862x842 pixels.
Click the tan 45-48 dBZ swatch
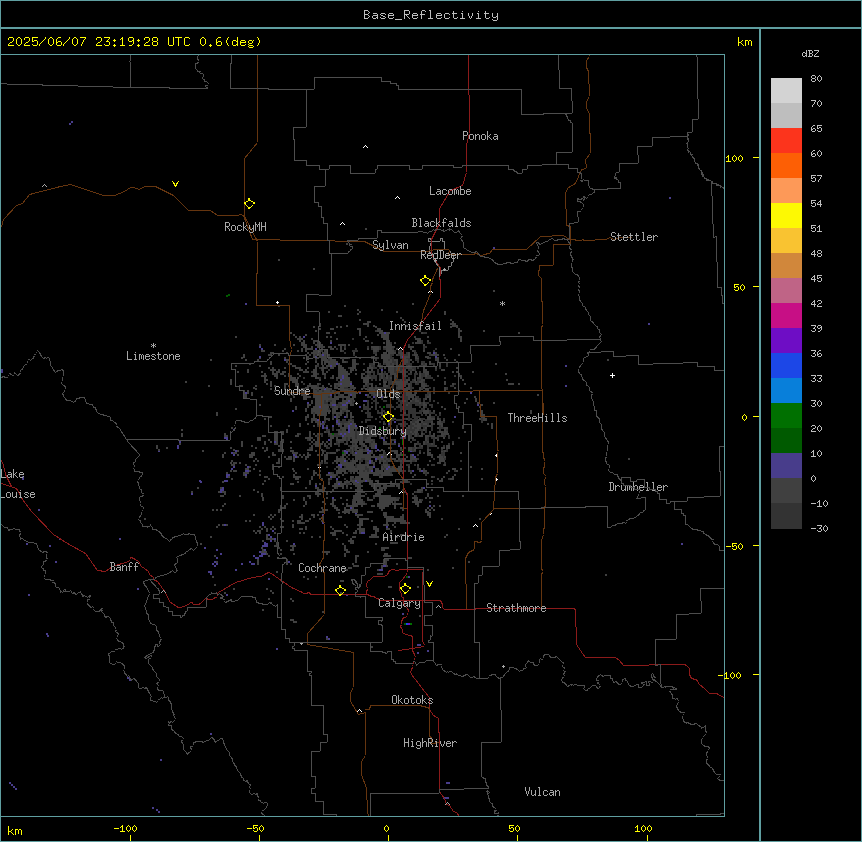pyautogui.click(x=786, y=265)
